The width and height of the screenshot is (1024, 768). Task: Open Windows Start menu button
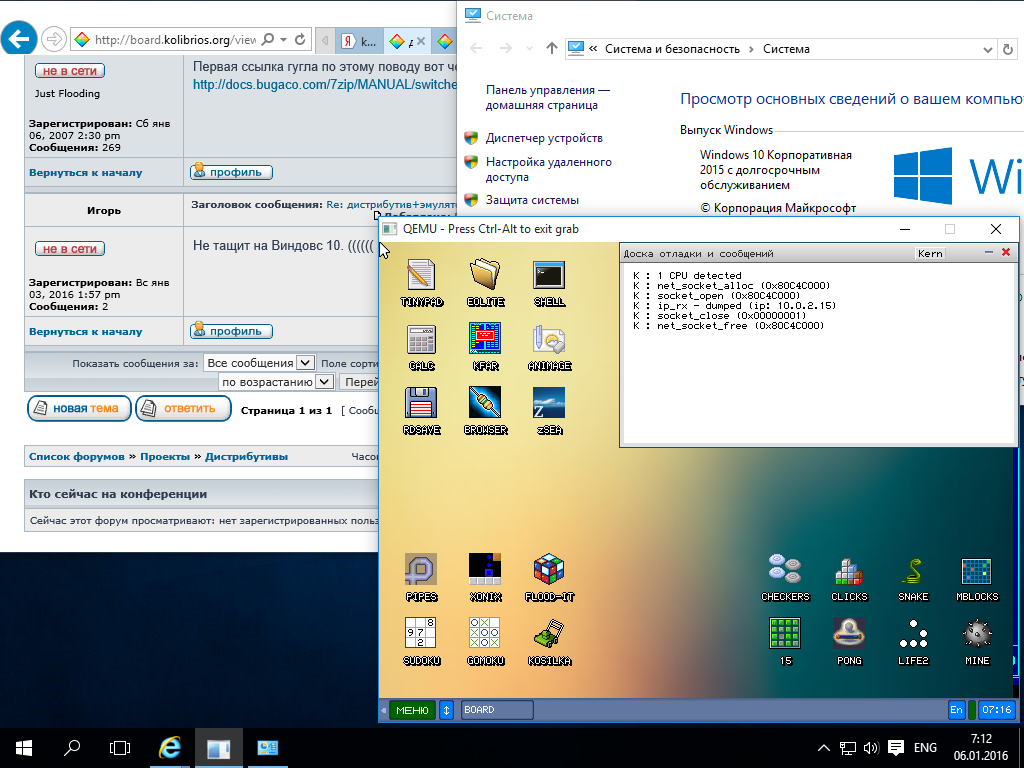pos(24,747)
